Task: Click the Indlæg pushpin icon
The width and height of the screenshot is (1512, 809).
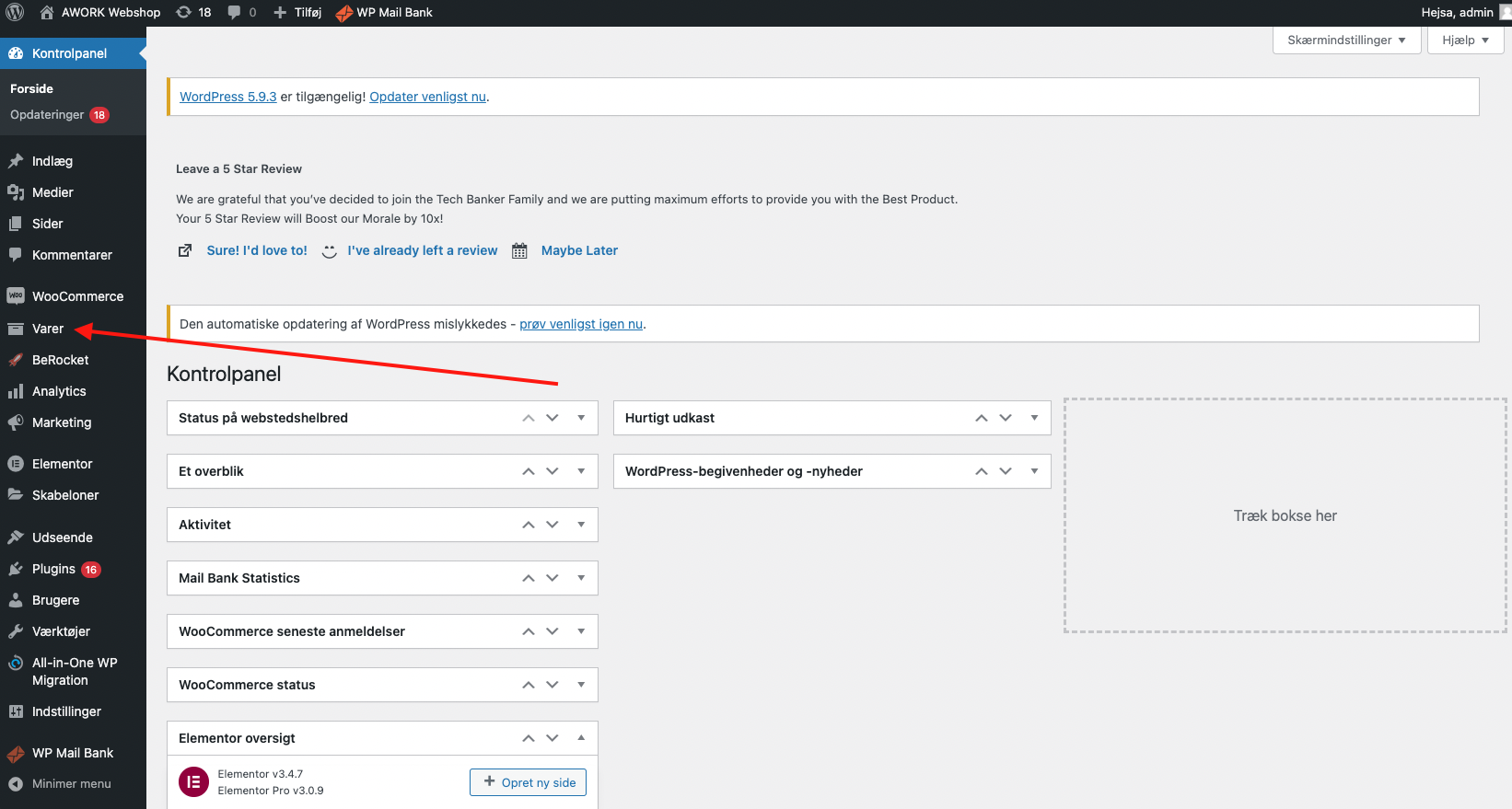Action: [x=16, y=161]
